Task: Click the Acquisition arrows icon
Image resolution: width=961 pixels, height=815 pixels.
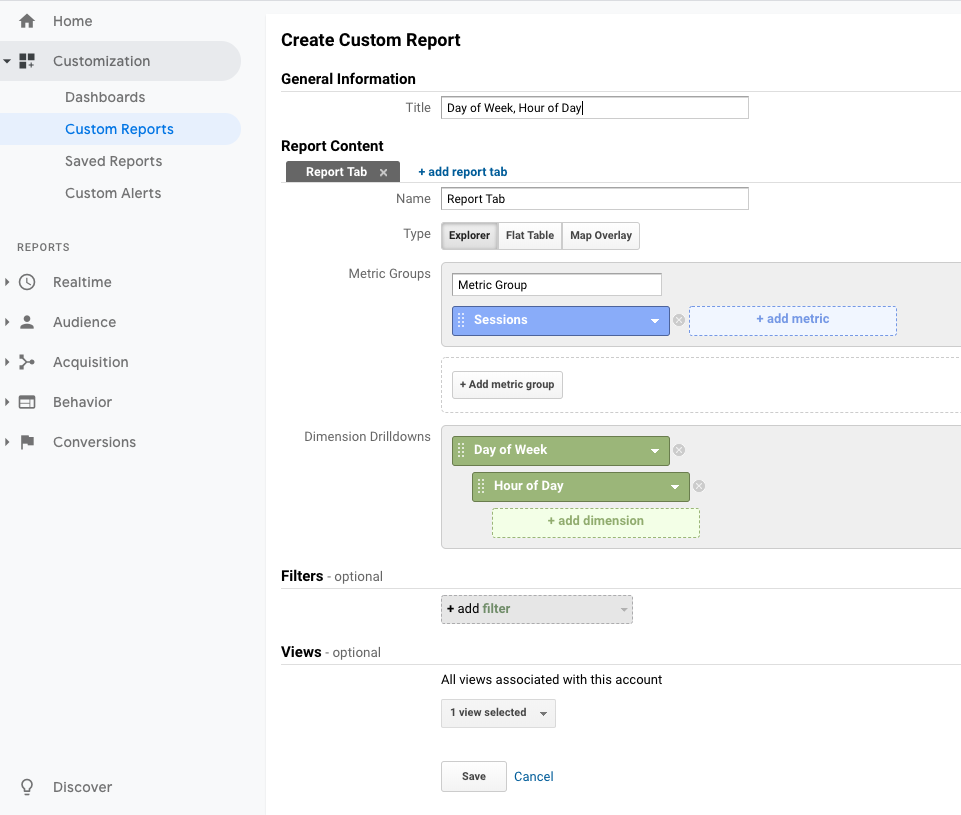Action: coord(27,362)
